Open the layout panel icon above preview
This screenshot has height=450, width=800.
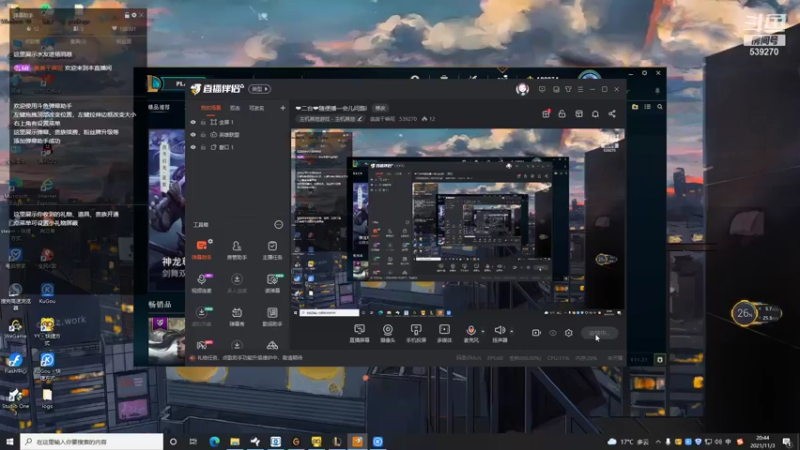pyautogui.click(x=579, y=114)
